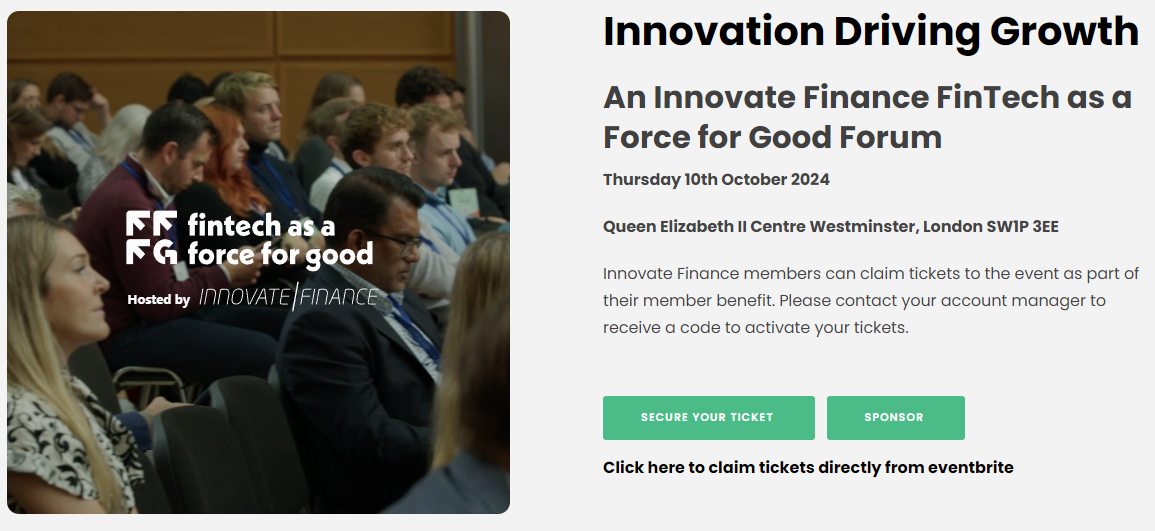
Task: Select the Innovate Finance logo on the photo
Action: click(288, 297)
